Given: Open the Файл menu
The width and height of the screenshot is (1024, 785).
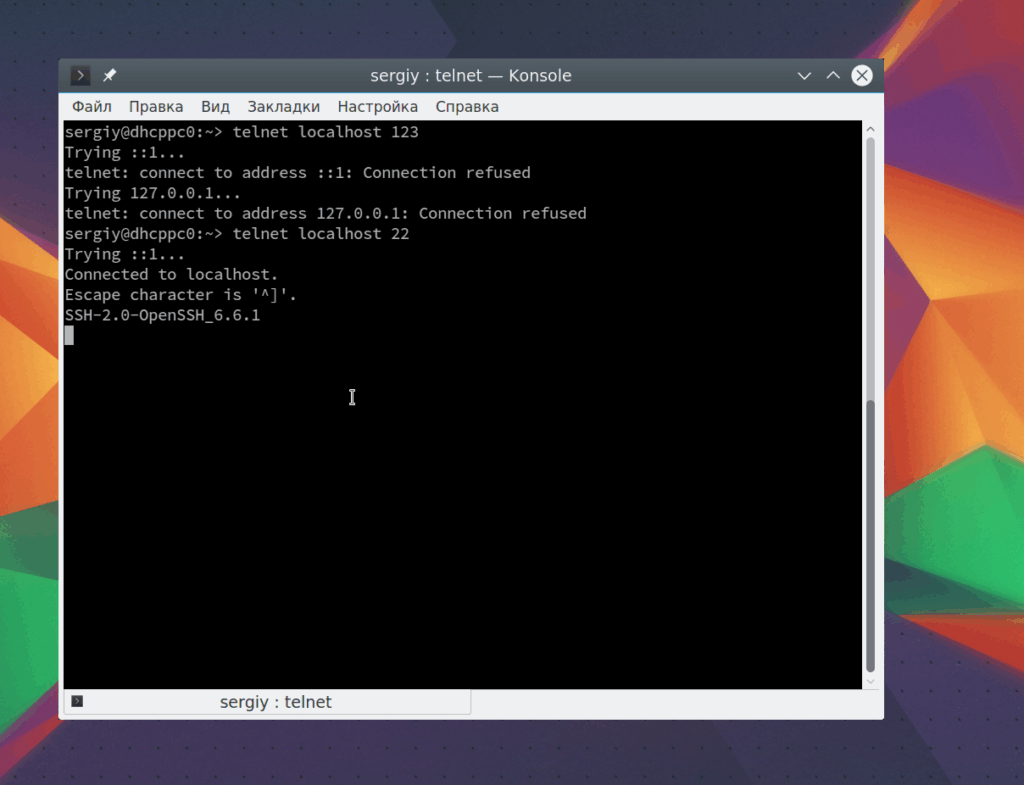Looking at the screenshot, I should point(91,106).
